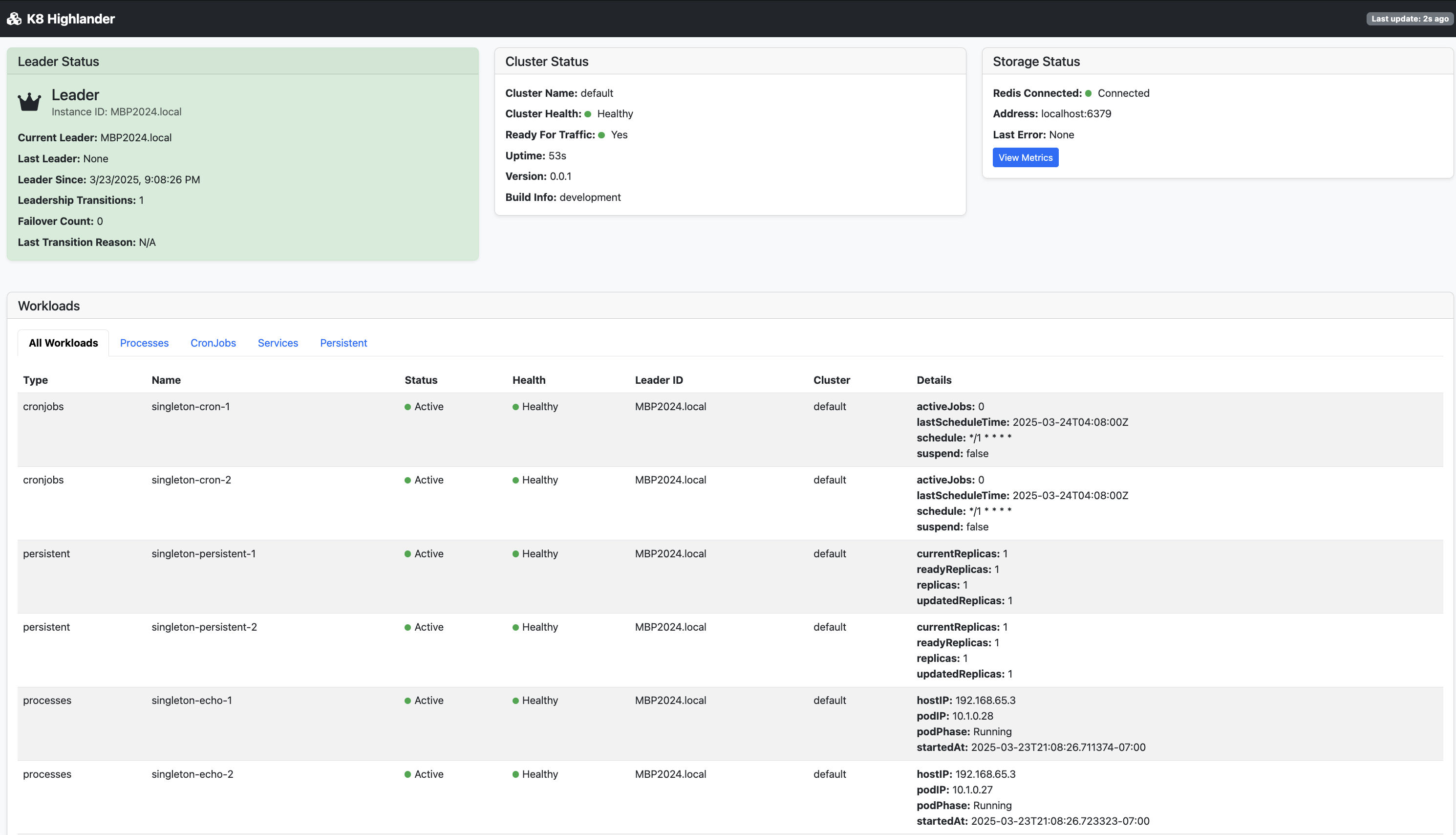The image size is (1456, 835).
Task: Click the Redis Connected green indicator
Action: pyautogui.click(x=1088, y=93)
